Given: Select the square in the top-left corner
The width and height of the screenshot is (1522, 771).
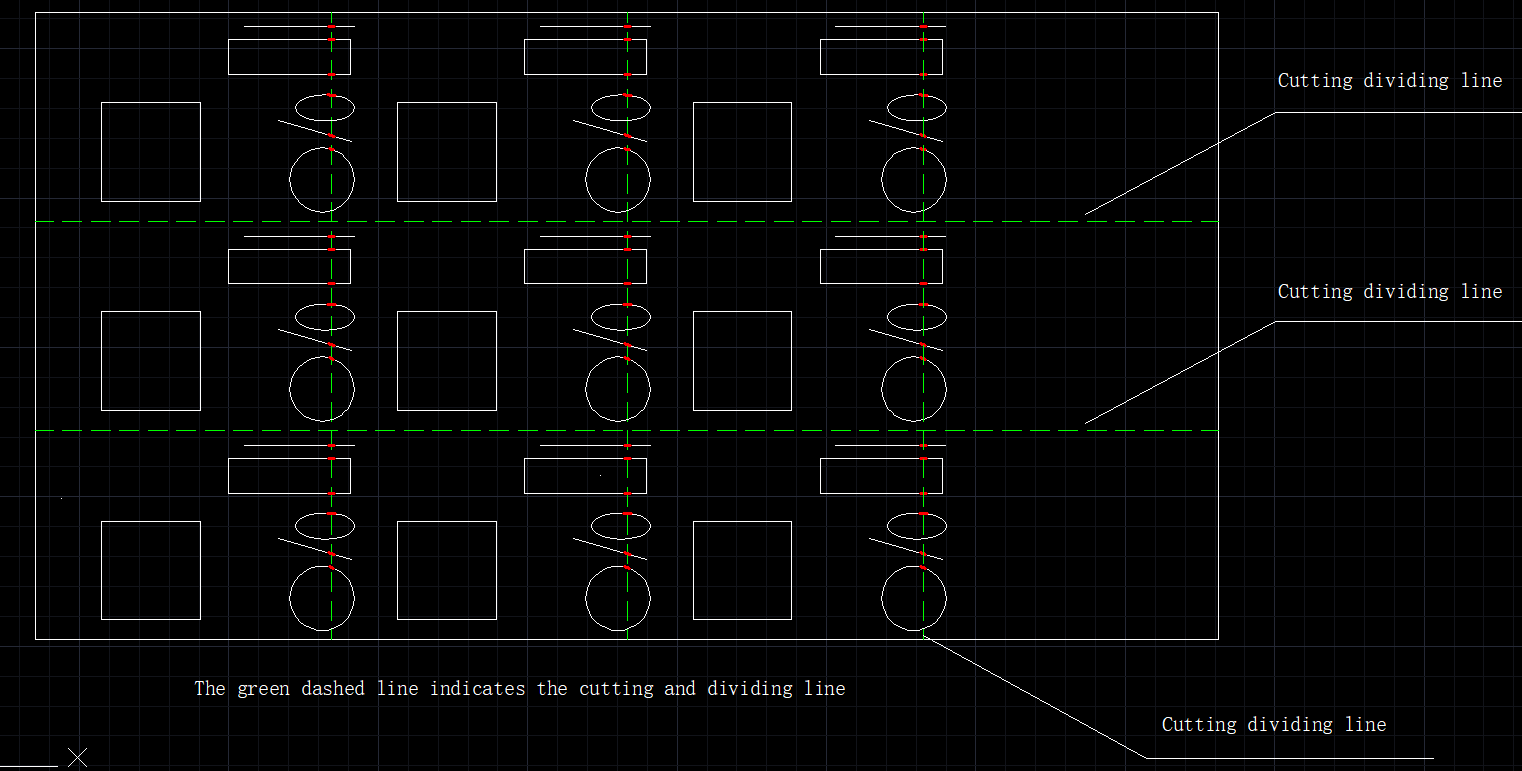Looking at the screenshot, I should pos(102,152).
